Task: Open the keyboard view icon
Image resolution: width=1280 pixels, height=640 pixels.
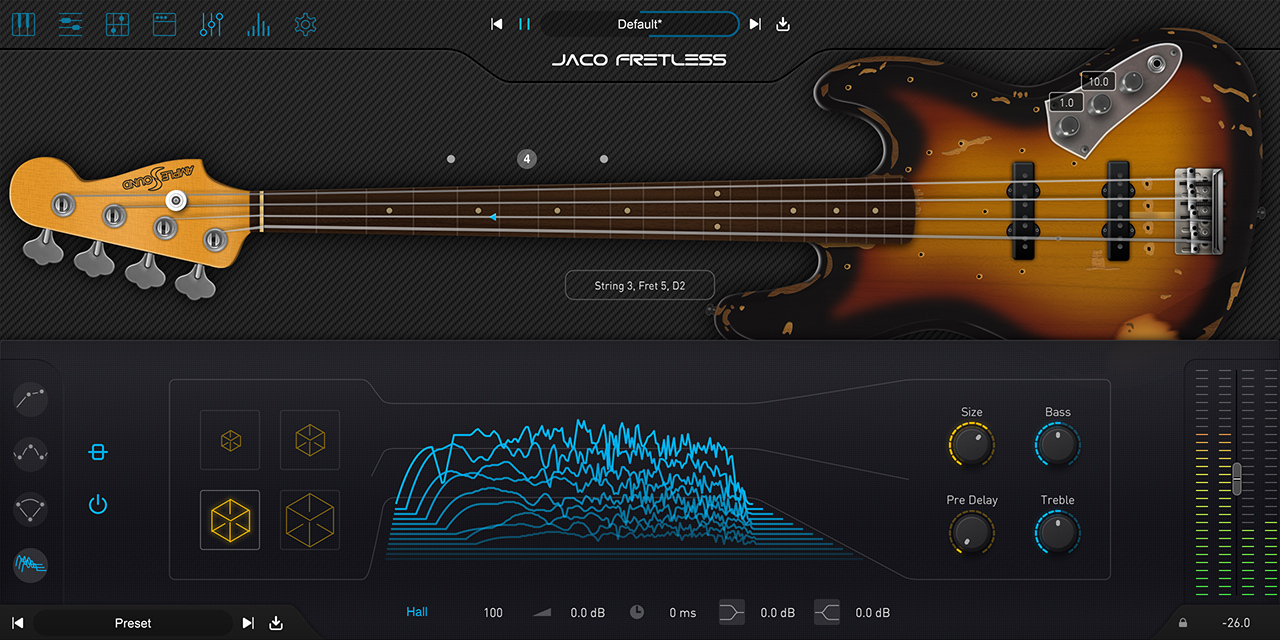Action: pyautogui.click(x=23, y=24)
